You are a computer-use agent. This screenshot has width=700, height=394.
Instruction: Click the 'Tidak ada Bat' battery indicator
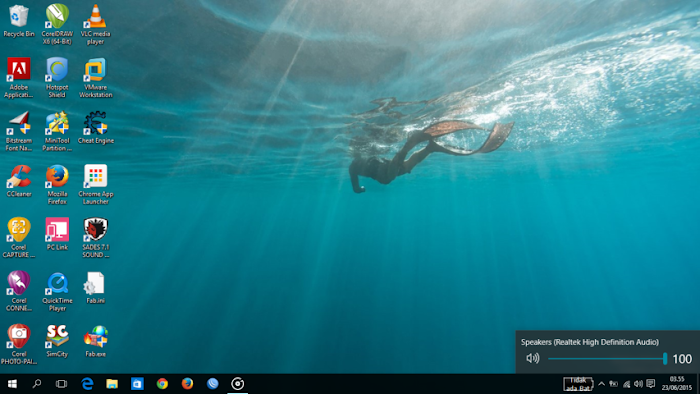578,384
